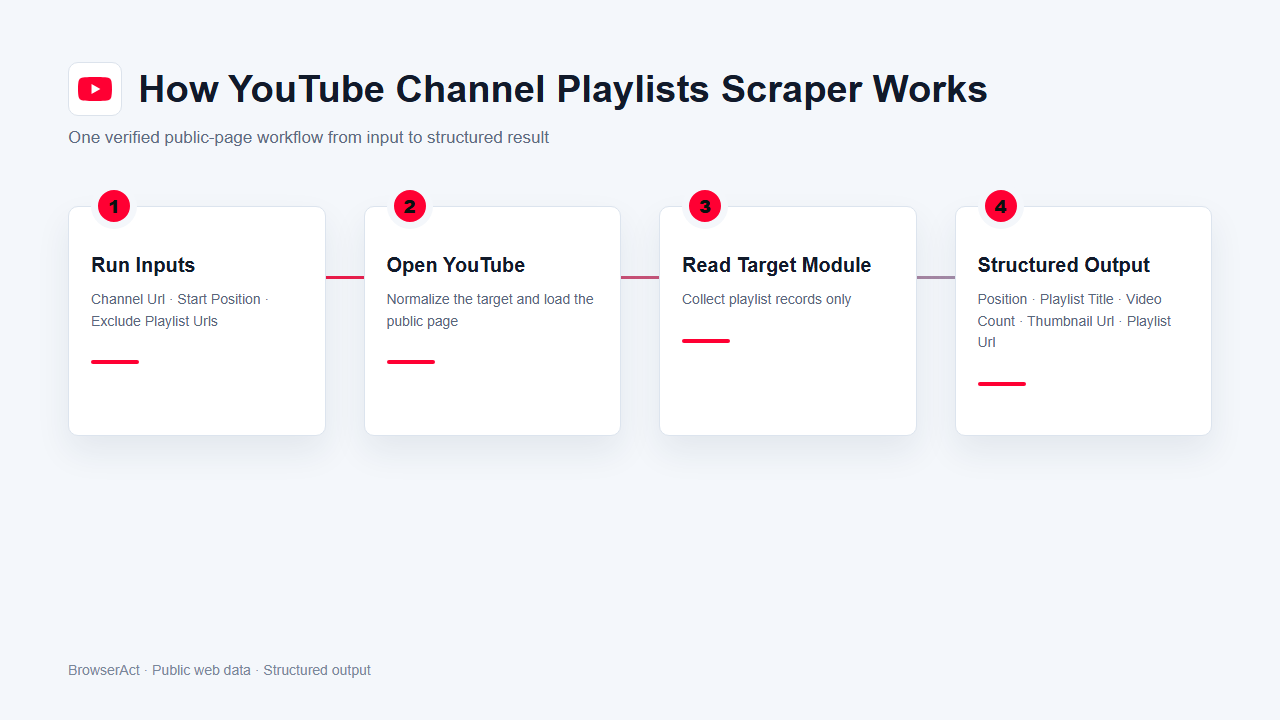The height and width of the screenshot is (720, 1280).
Task: Click the 'Collect playlist records only' text
Action: coord(767,299)
